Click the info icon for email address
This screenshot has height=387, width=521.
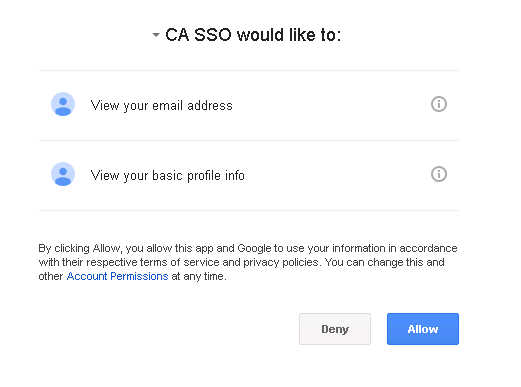click(439, 104)
